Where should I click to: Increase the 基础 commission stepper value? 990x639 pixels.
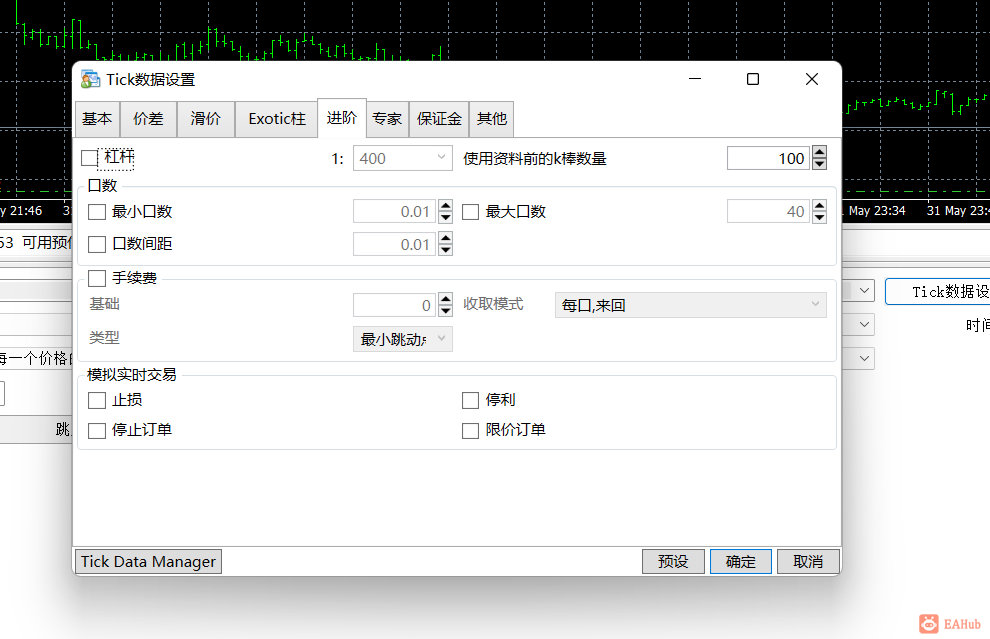pyautogui.click(x=446, y=299)
